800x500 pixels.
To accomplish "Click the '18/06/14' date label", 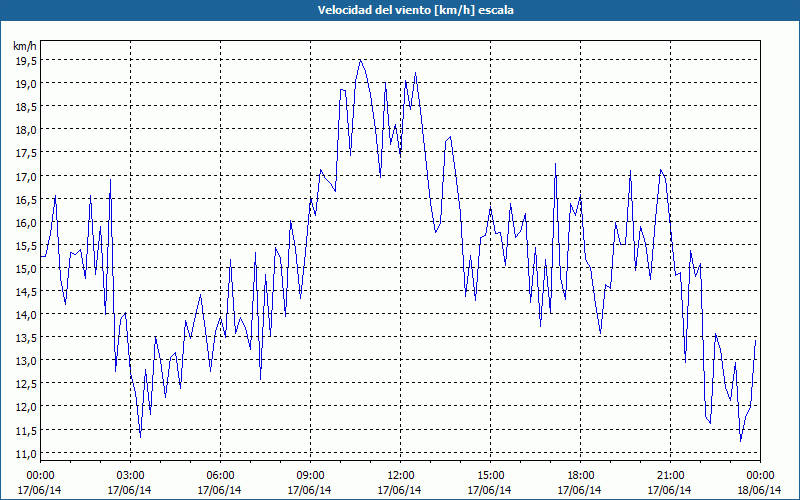I will pyautogui.click(x=760, y=490).
